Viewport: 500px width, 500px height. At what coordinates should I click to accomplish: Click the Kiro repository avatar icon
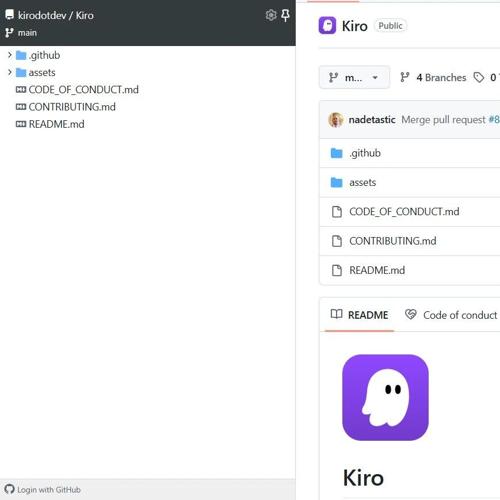point(327,26)
